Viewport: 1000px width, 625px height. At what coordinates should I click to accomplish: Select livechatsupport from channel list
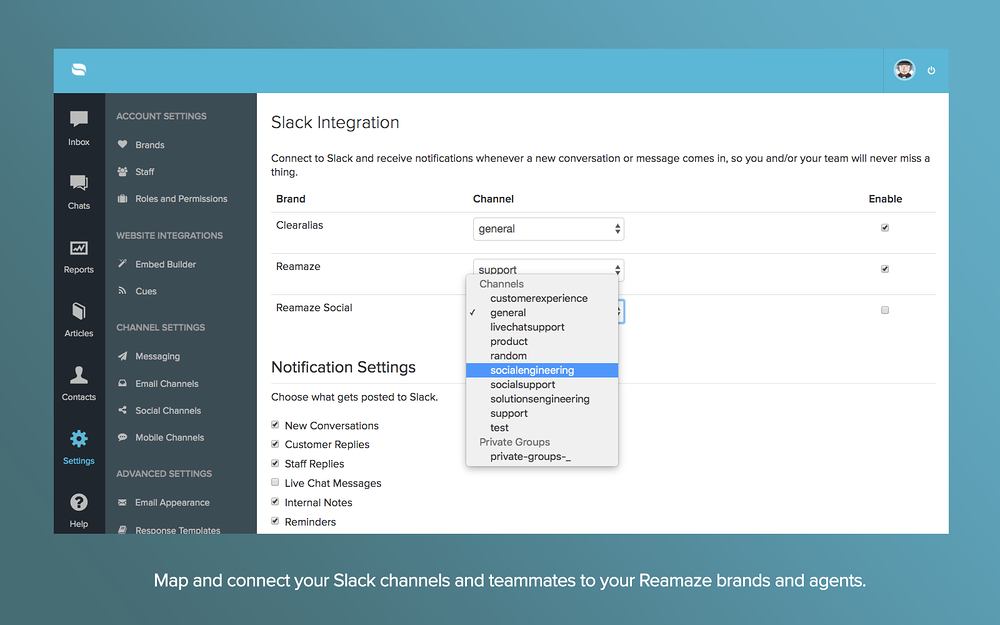coord(542,327)
